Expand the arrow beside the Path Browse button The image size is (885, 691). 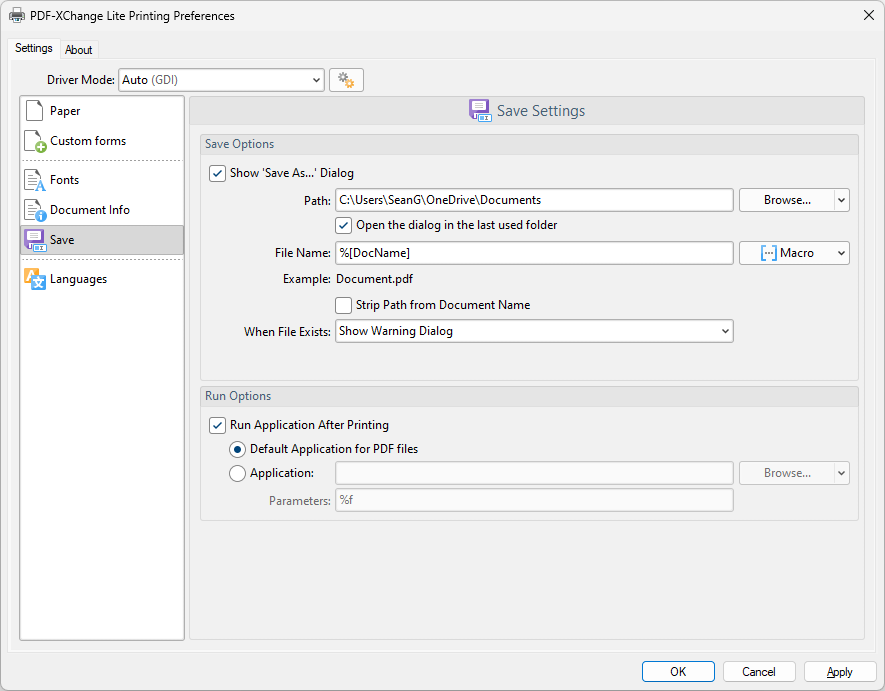tap(841, 200)
